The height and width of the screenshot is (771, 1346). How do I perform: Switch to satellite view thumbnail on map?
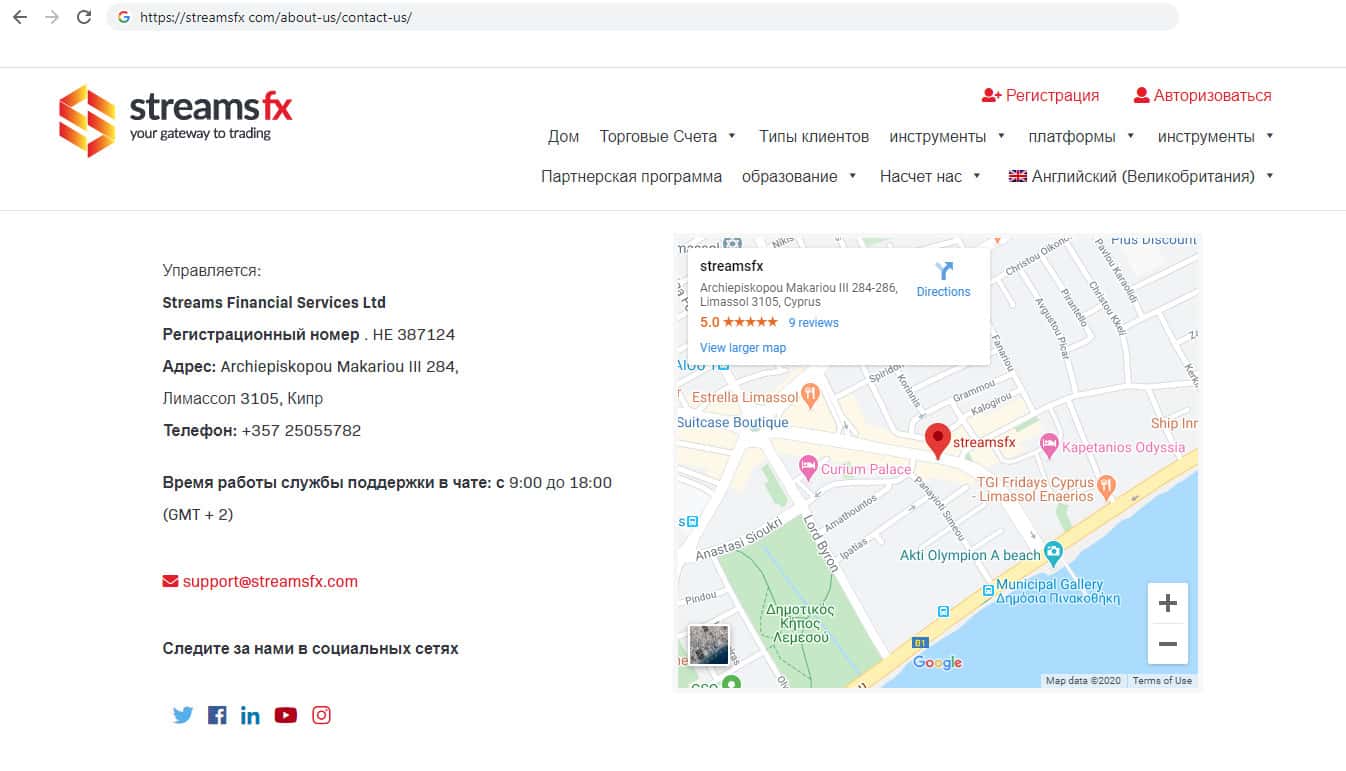709,645
